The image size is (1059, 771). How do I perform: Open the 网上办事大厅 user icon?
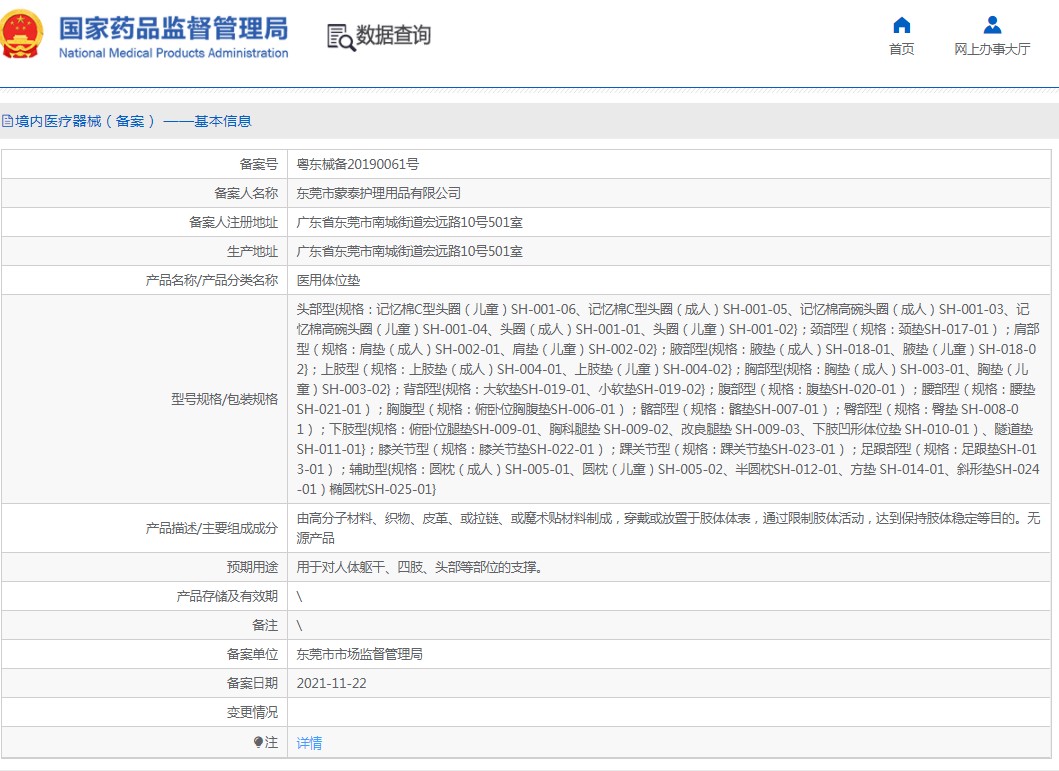click(x=992, y=26)
